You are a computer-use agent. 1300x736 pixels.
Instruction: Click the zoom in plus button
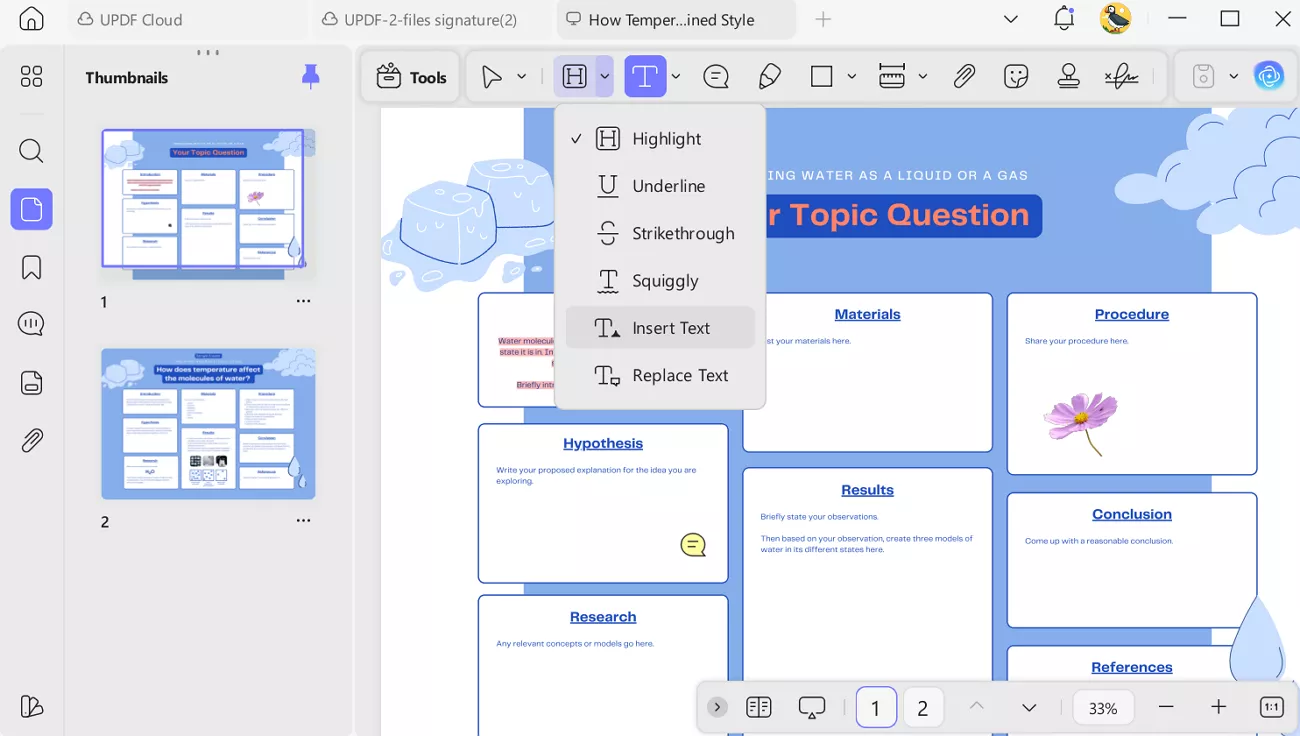[1218, 707]
